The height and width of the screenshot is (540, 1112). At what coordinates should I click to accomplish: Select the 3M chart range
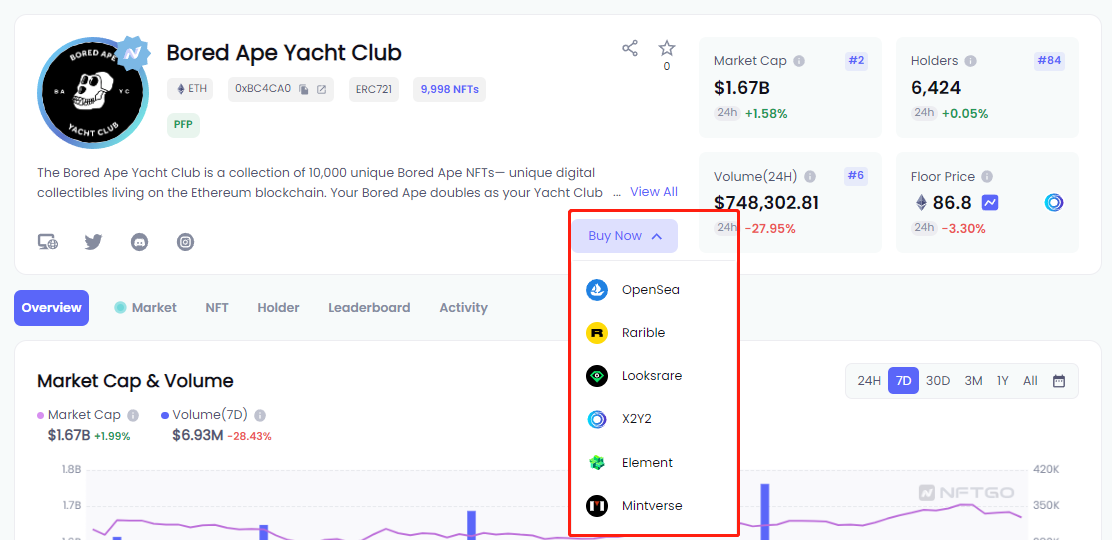(x=973, y=380)
